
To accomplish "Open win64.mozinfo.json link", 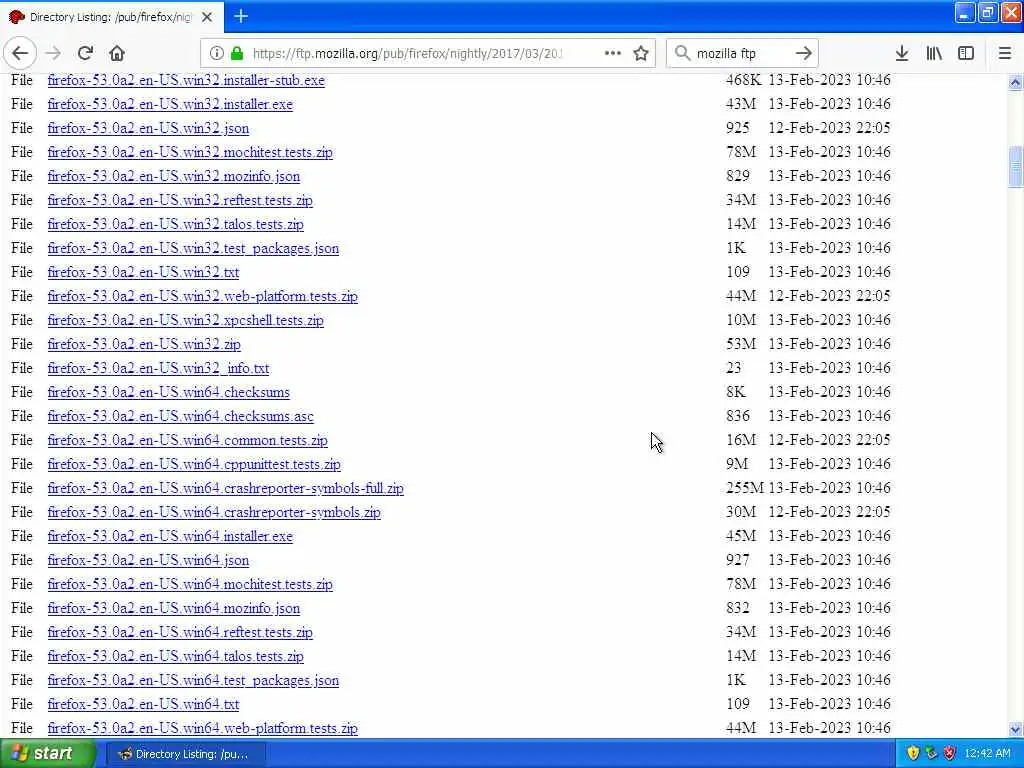I will click(x=174, y=609).
